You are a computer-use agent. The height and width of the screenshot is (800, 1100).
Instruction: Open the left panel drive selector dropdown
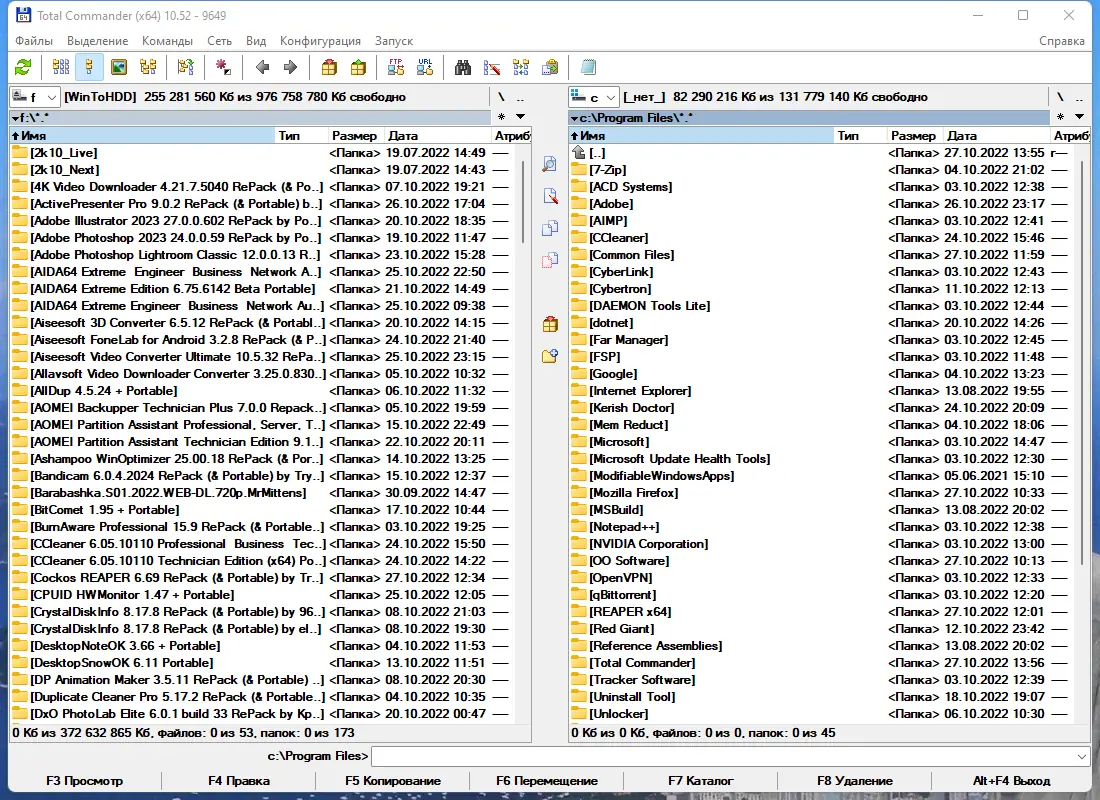click(50, 97)
